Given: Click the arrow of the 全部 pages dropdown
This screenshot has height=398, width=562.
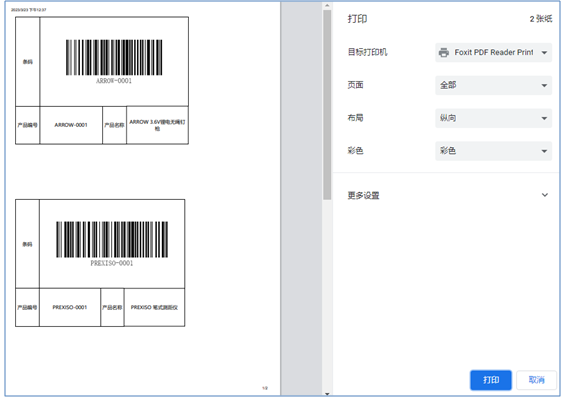Looking at the screenshot, I should (x=544, y=86).
